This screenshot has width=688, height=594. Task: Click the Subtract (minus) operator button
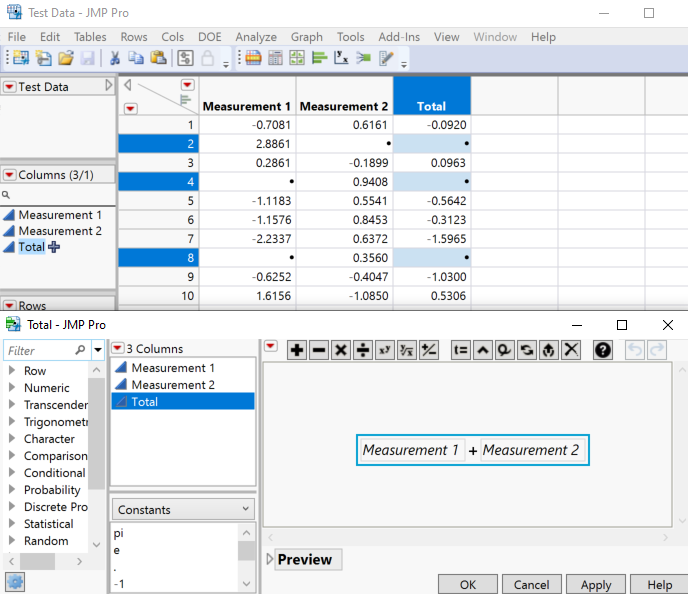pos(319,350)
